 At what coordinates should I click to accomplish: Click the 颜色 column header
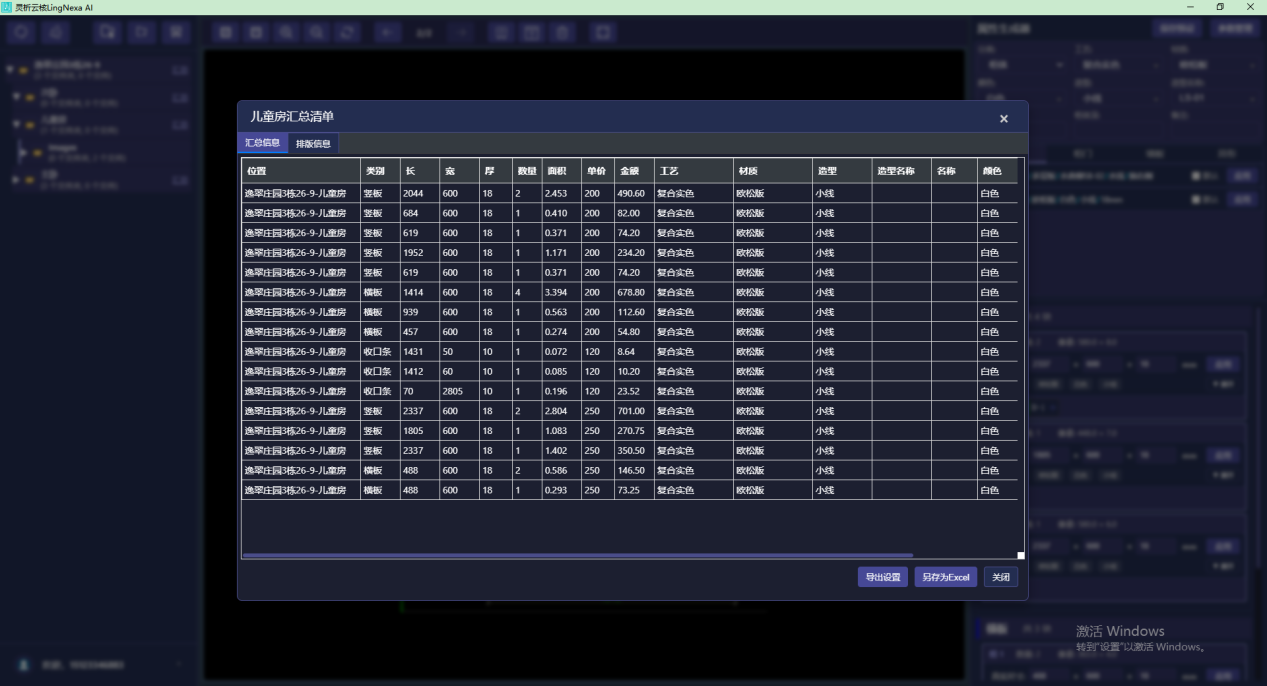coord(997,171)
